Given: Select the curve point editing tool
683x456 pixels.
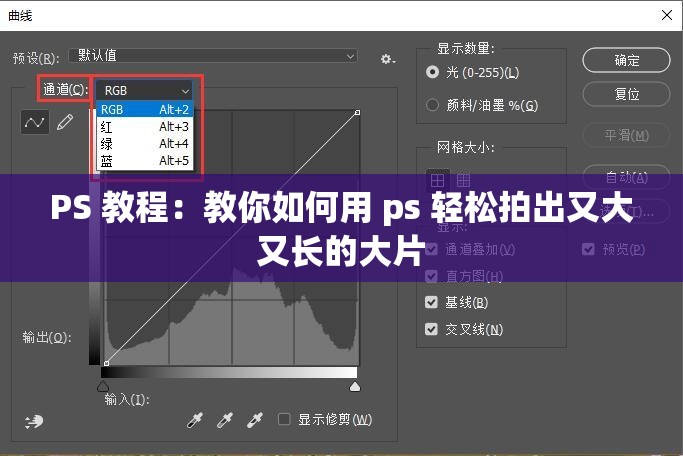Looking at the screenshot, I should 35,122.
